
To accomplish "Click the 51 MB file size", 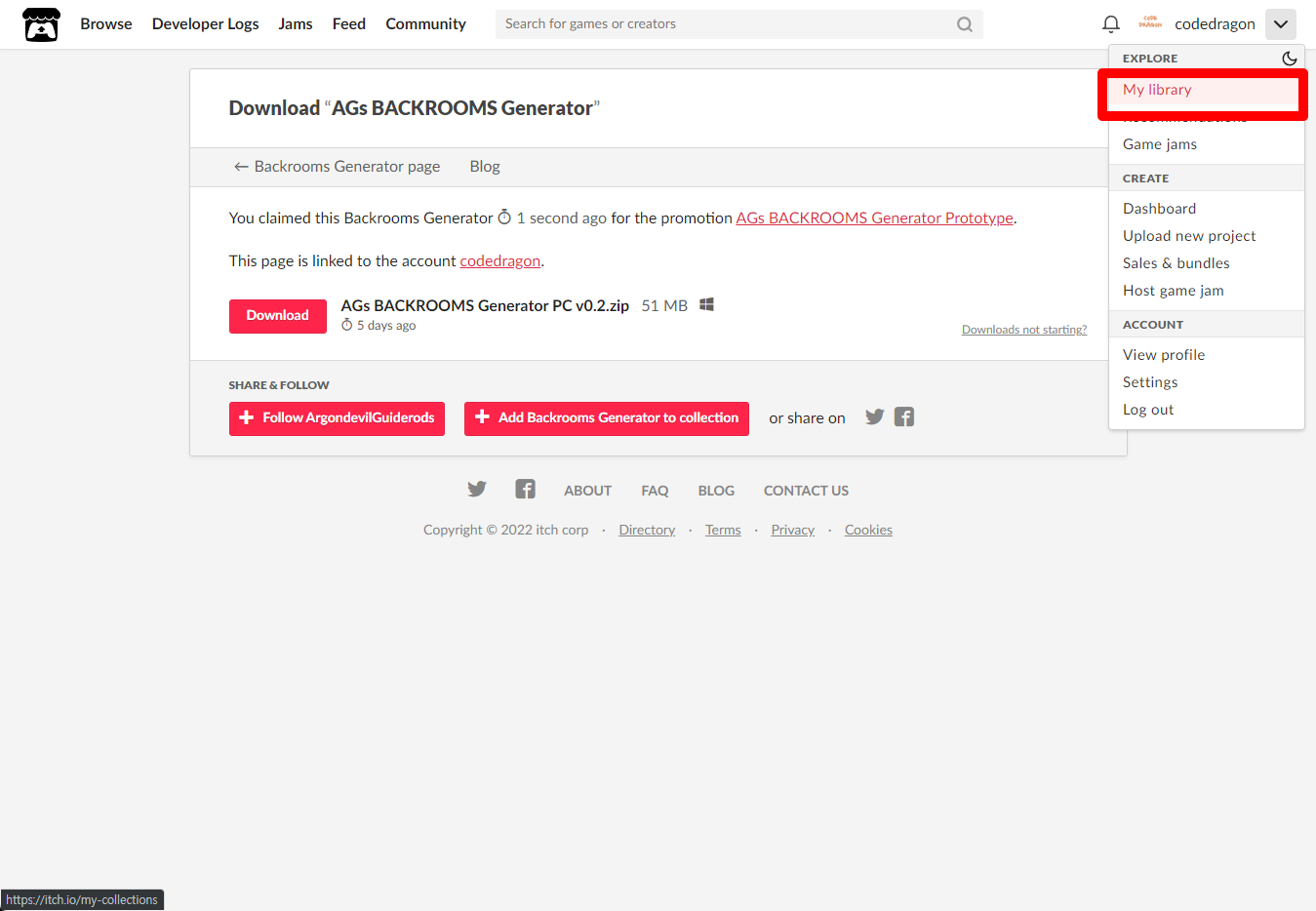I will point(664,306).
